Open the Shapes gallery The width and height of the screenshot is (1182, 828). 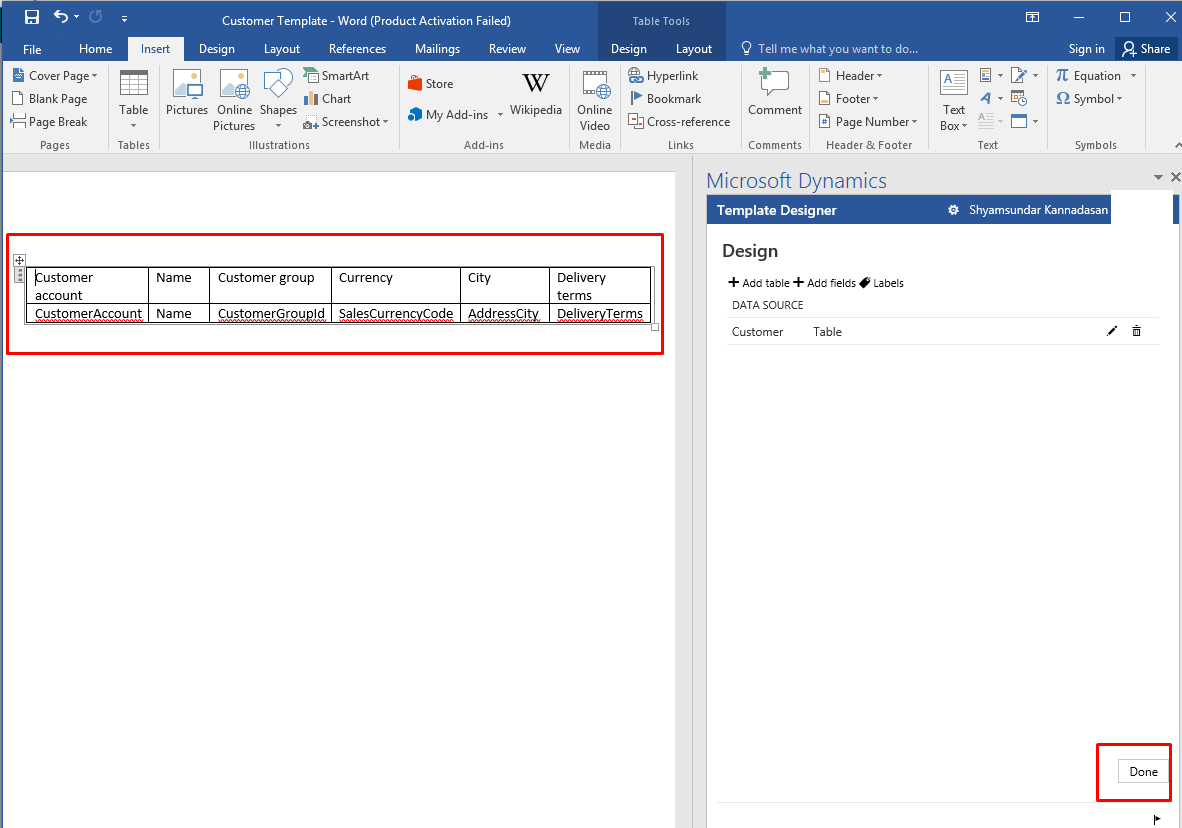coord(278,101)
